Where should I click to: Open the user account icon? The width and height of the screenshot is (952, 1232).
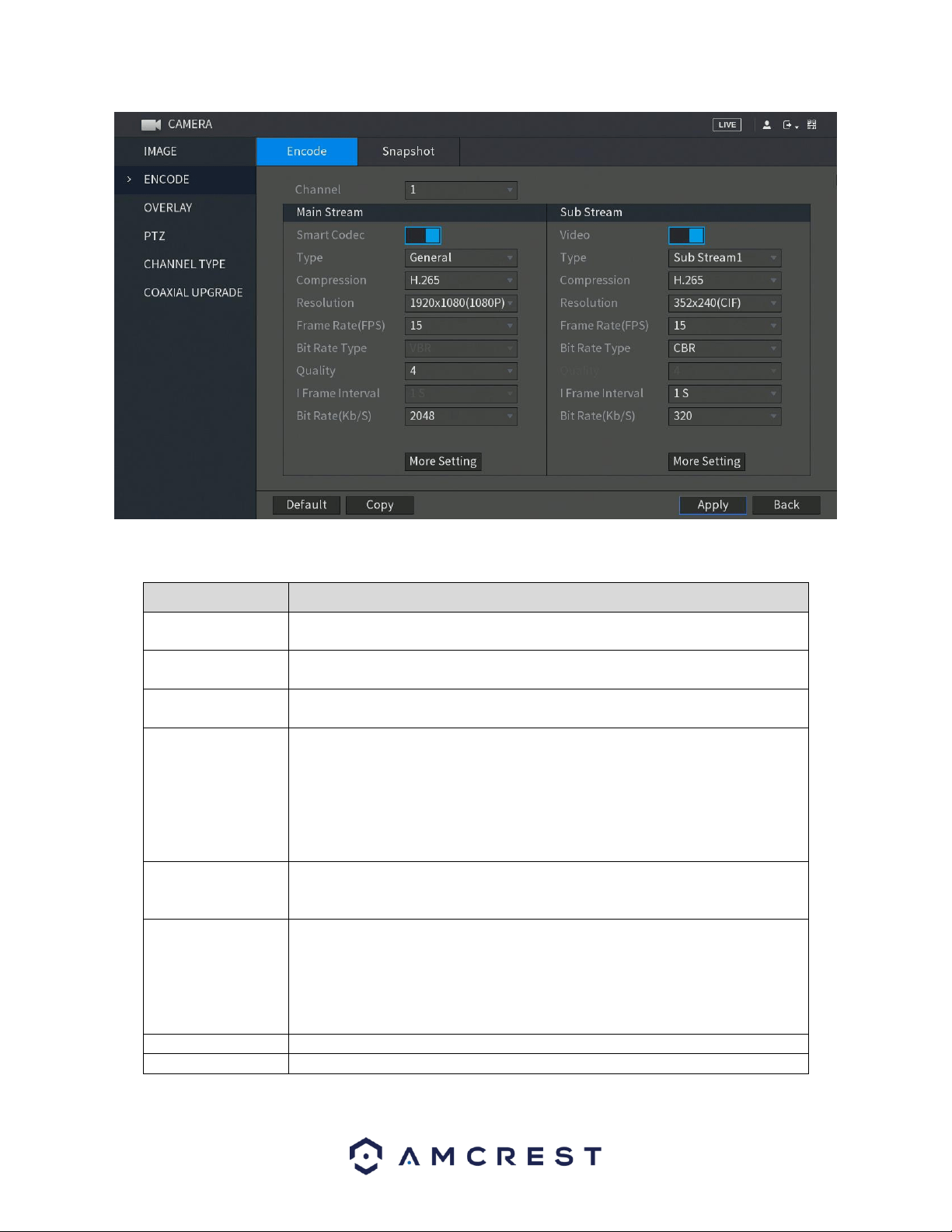coord(767,124)
